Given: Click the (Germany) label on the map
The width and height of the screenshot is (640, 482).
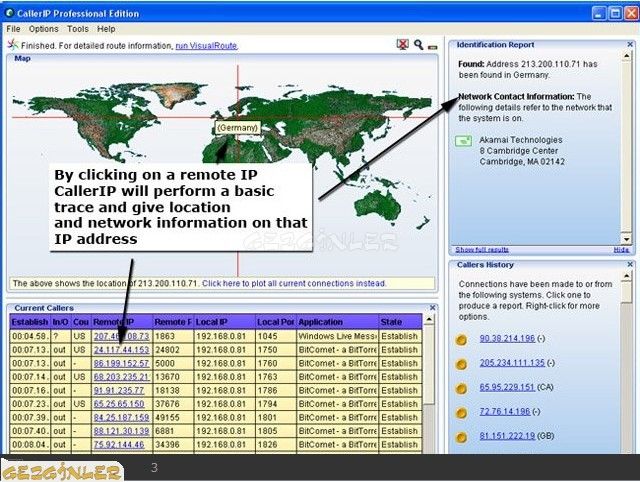Looking at the screenshot, I should (x=237, y=128).
